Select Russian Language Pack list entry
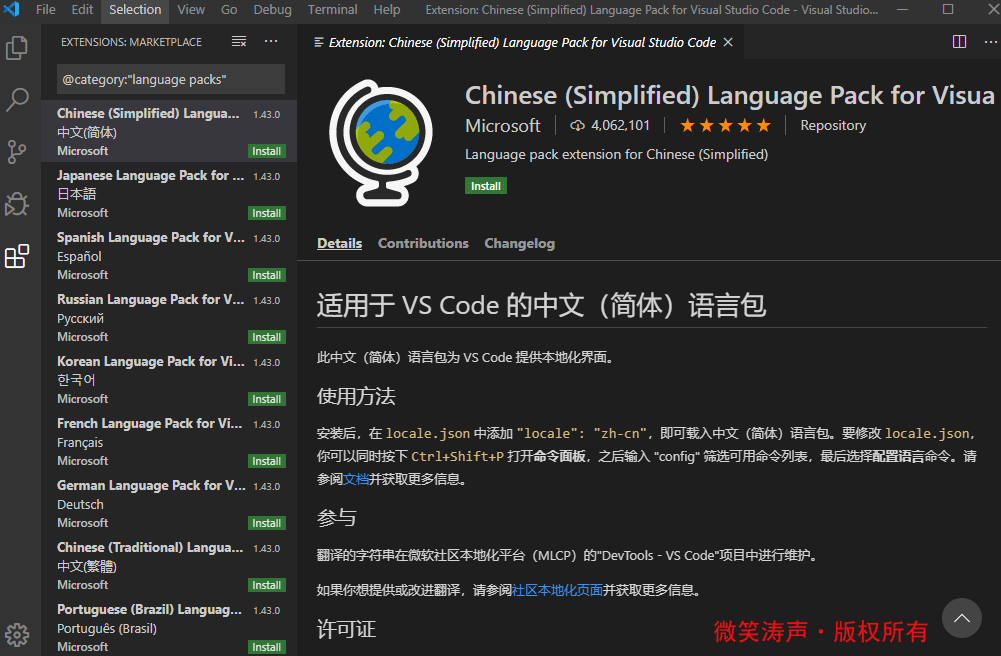1001x656 pixels. (169, 317)
